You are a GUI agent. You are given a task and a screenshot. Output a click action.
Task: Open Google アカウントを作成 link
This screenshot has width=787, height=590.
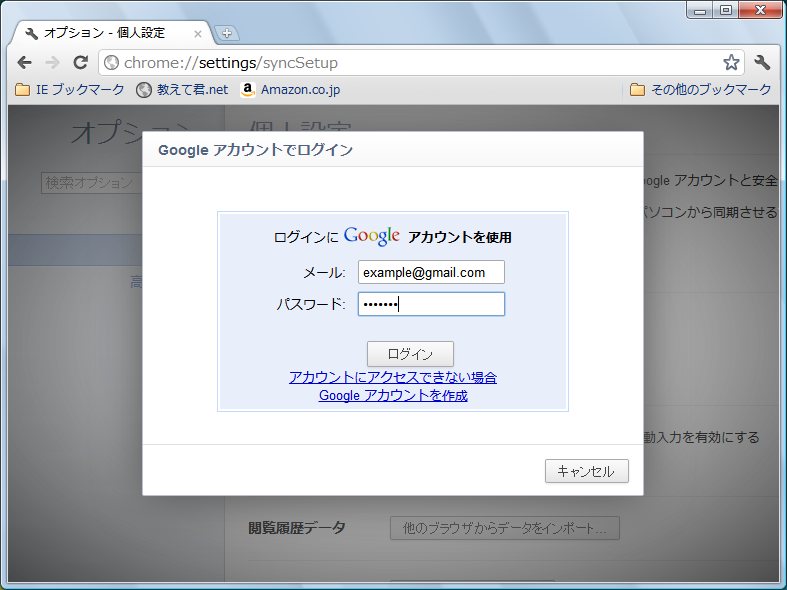click(393, 395)
